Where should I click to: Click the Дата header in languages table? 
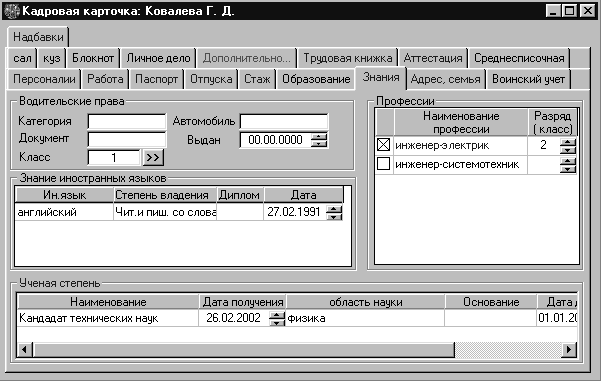303,195
